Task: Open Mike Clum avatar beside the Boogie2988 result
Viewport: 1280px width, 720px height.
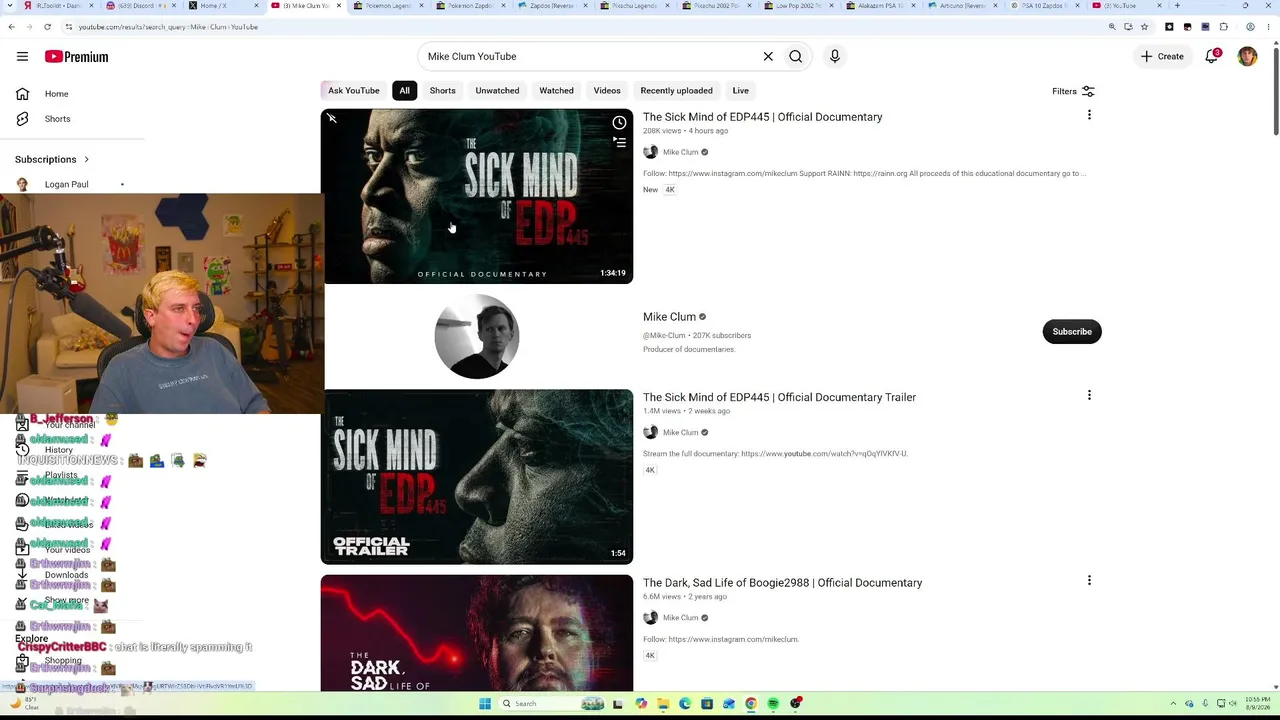Action: pos(650,618)
